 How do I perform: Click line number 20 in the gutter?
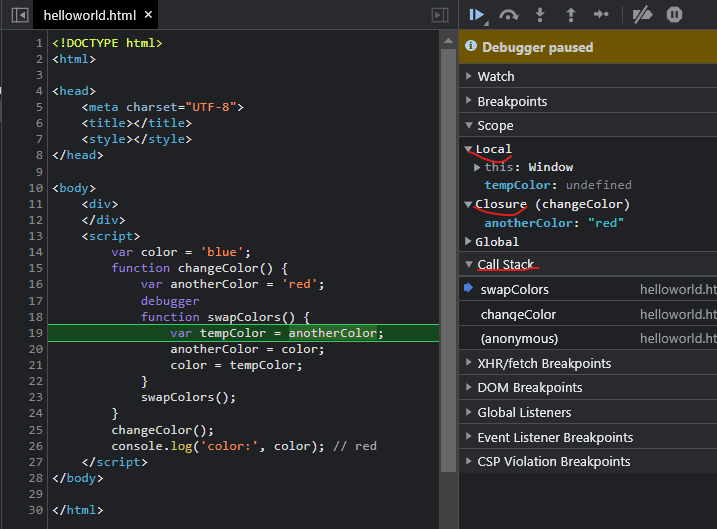36,349
